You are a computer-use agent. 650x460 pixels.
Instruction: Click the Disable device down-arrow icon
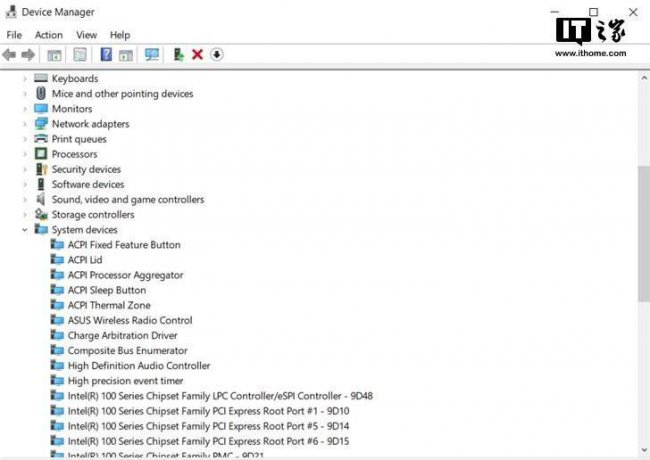pos(216,54)
